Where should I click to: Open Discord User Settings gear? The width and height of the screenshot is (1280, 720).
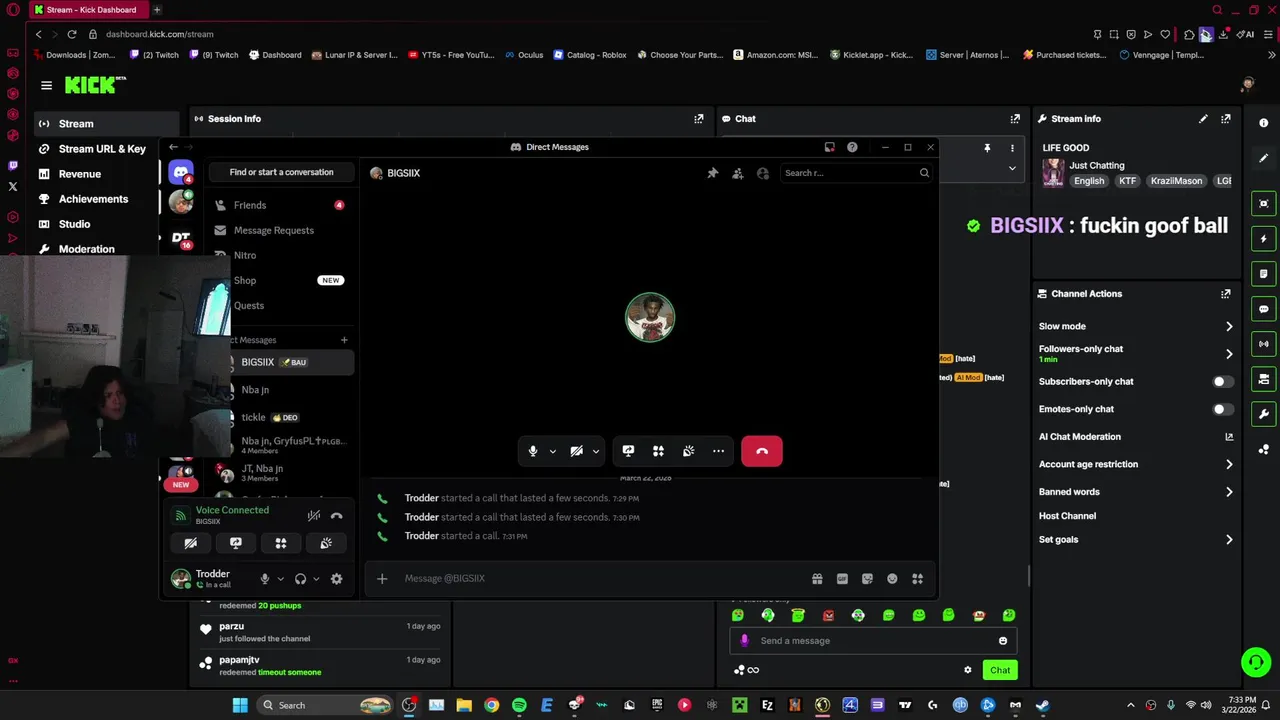click(x=336, y=578)
